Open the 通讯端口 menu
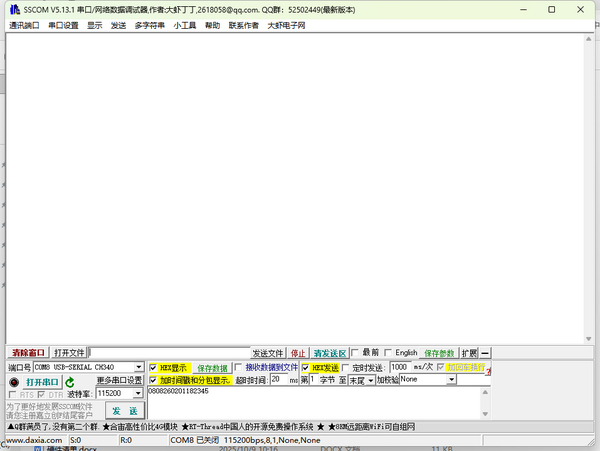Image resolution: width=600 pixels, height=451 pixels. coord(24,25)
